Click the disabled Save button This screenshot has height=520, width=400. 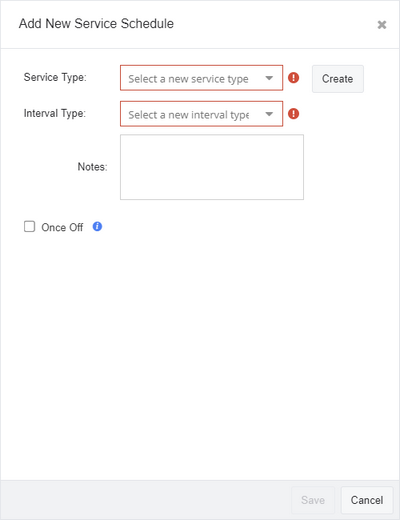(313, 500)
